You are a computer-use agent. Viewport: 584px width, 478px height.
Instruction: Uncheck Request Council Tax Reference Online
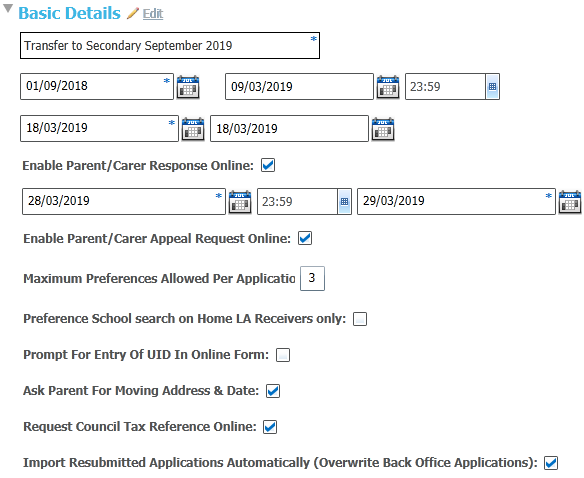(270, 427)
